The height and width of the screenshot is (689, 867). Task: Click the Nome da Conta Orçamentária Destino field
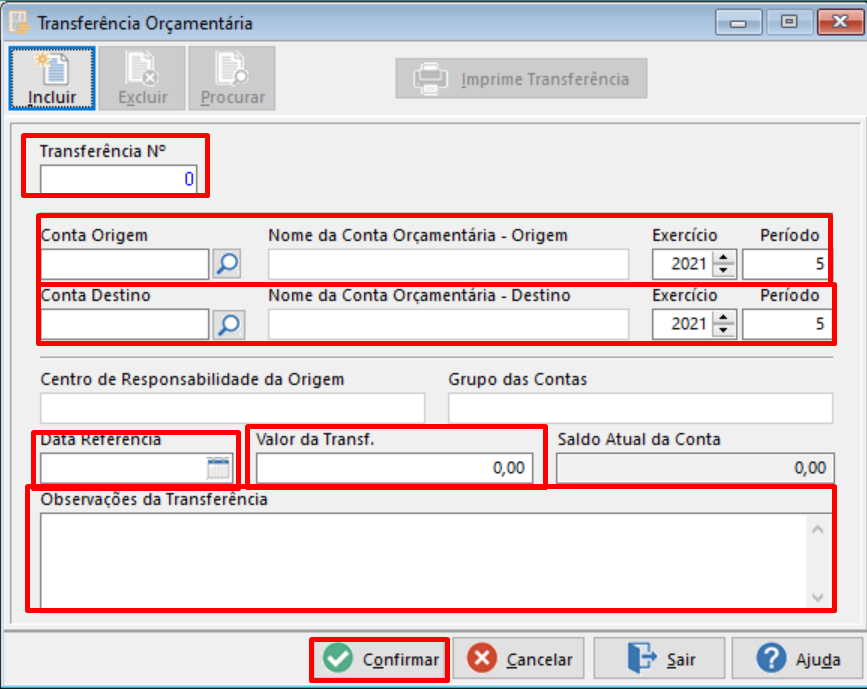(448, 324)
